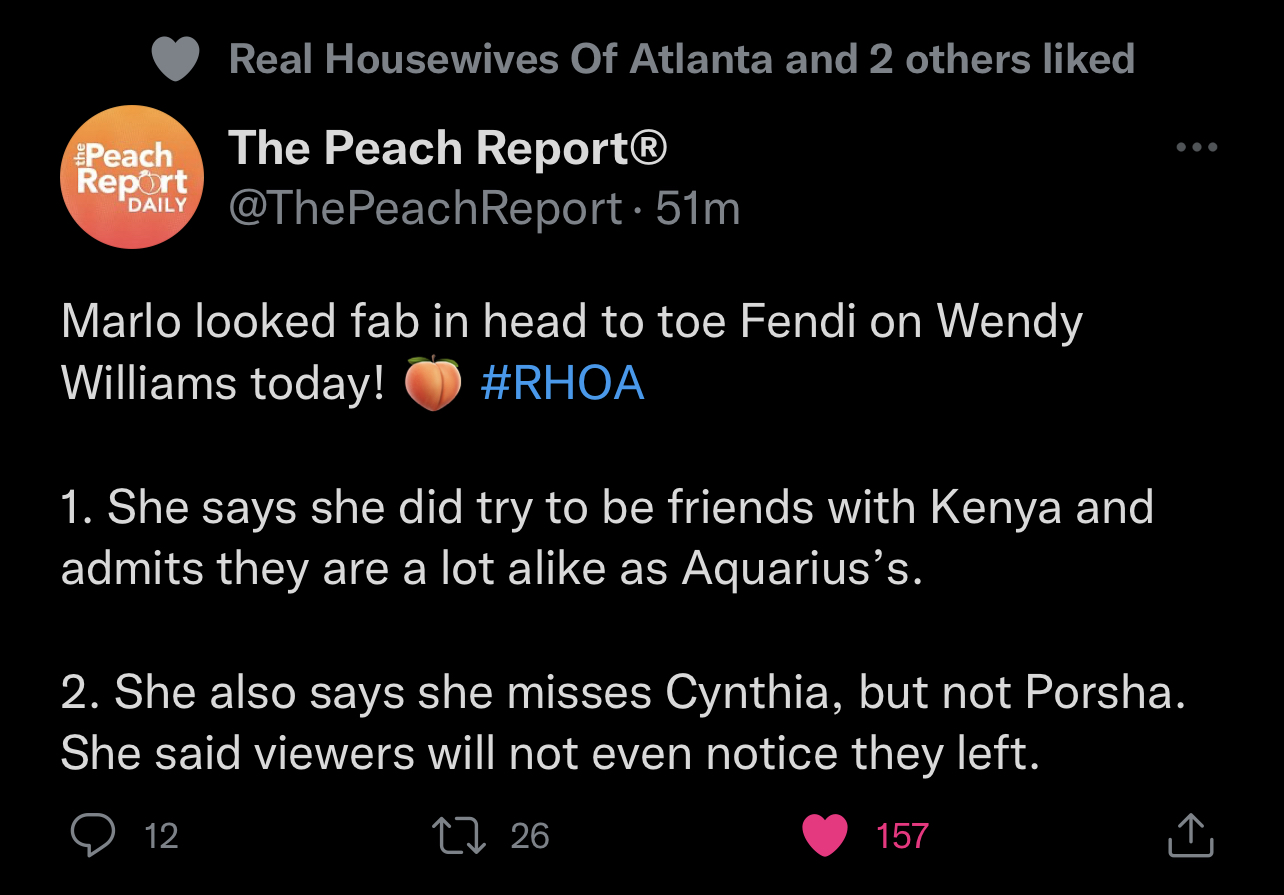
Task: Click the peach emoji in tweet
Action: coord(432,385)
